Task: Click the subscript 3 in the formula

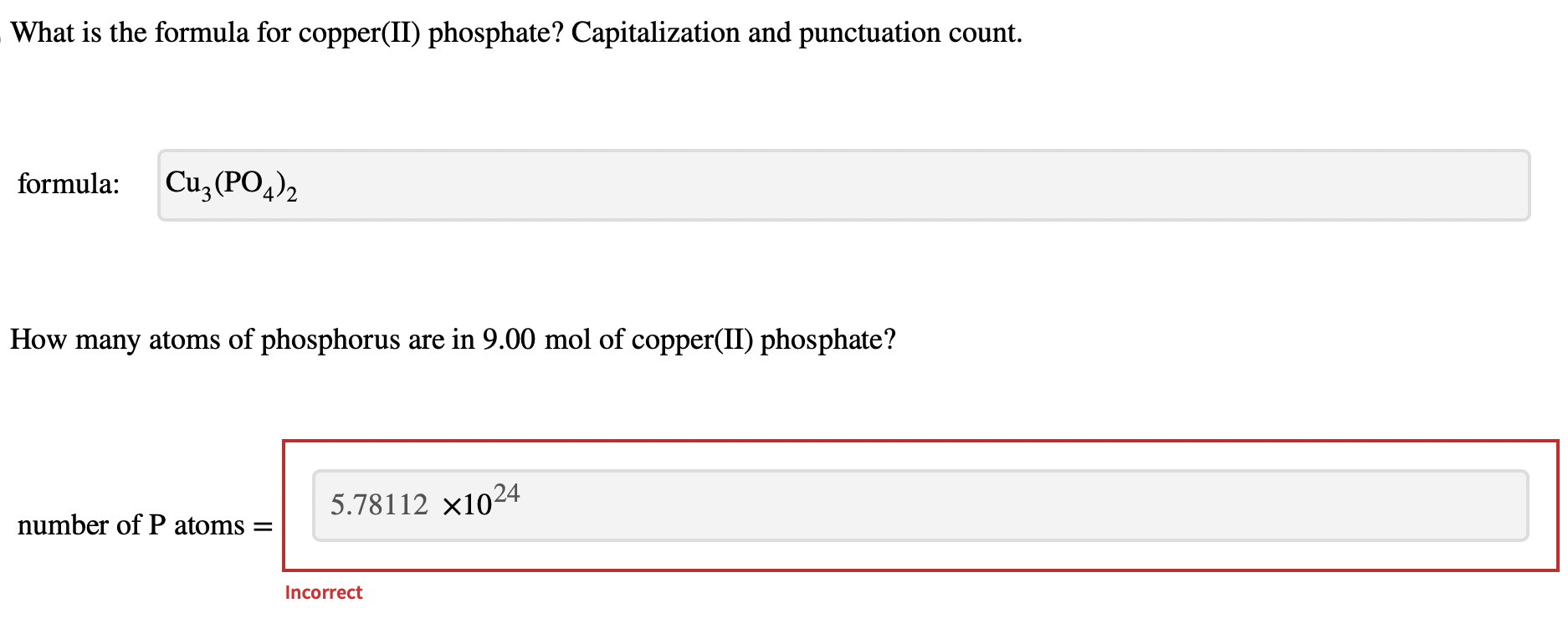Action: 206,195
